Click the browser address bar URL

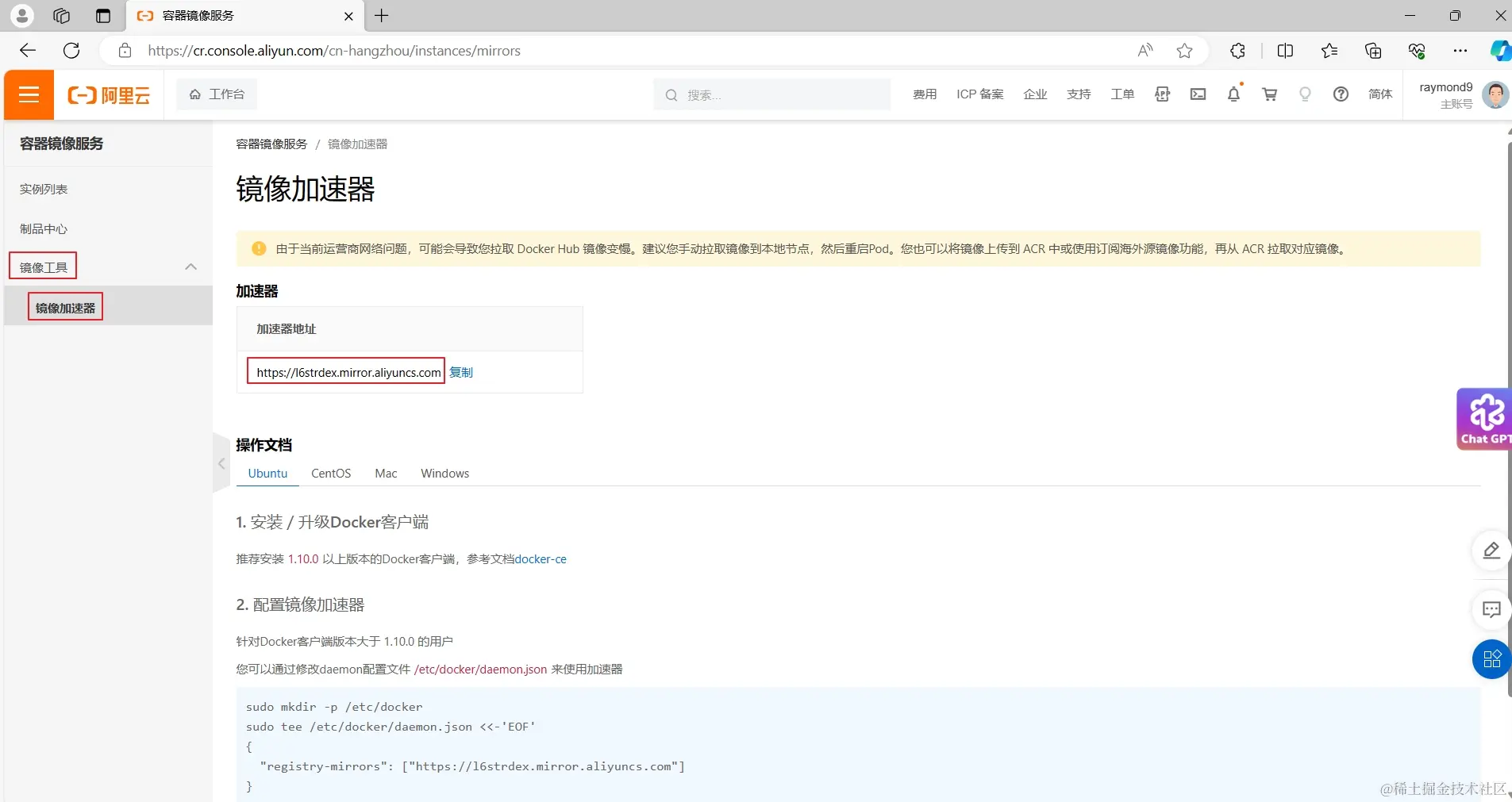coord(334,51)
